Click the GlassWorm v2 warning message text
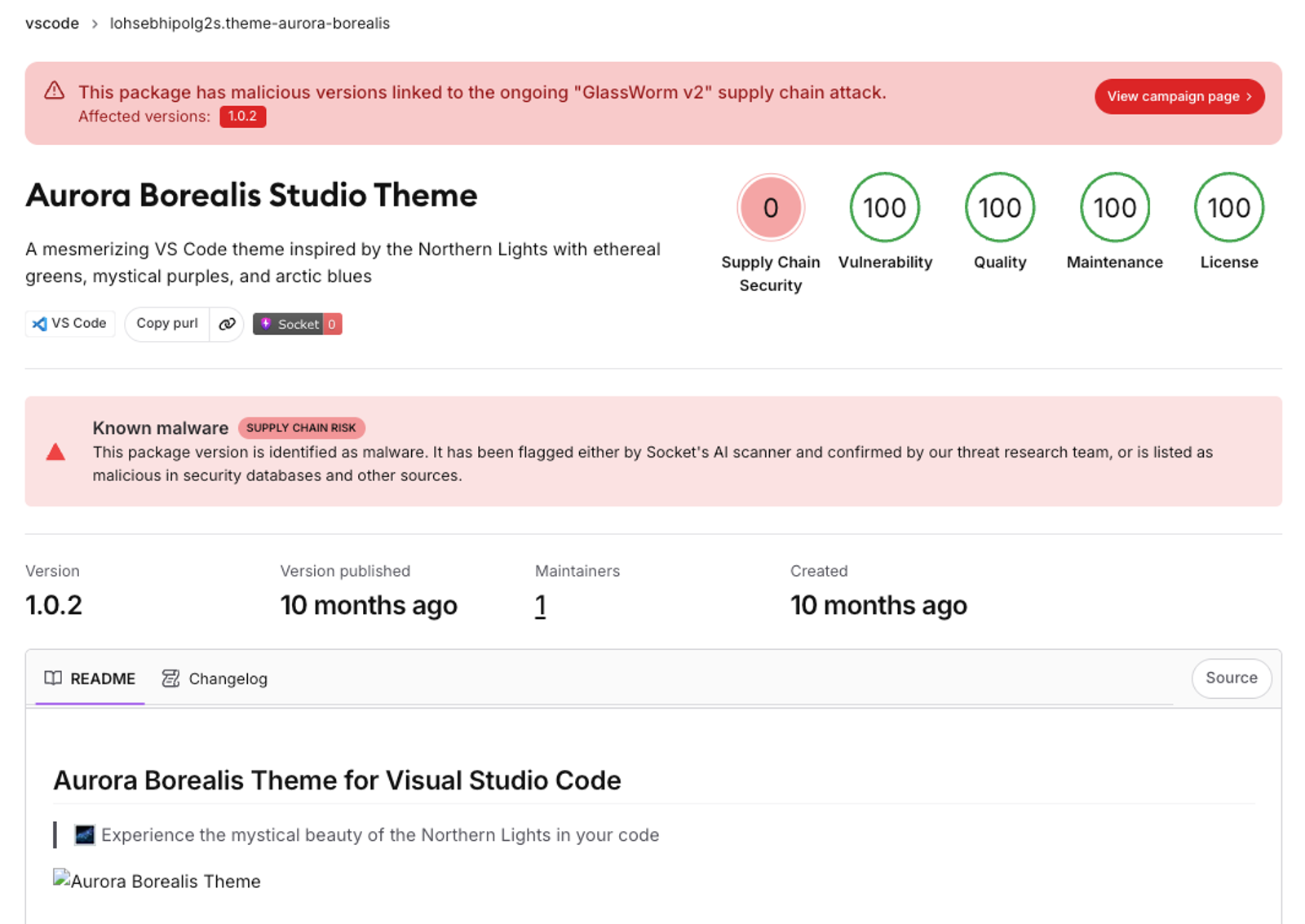Viewport: 1305px width, 924px height. pyautogui.click(x=482, y=92)
